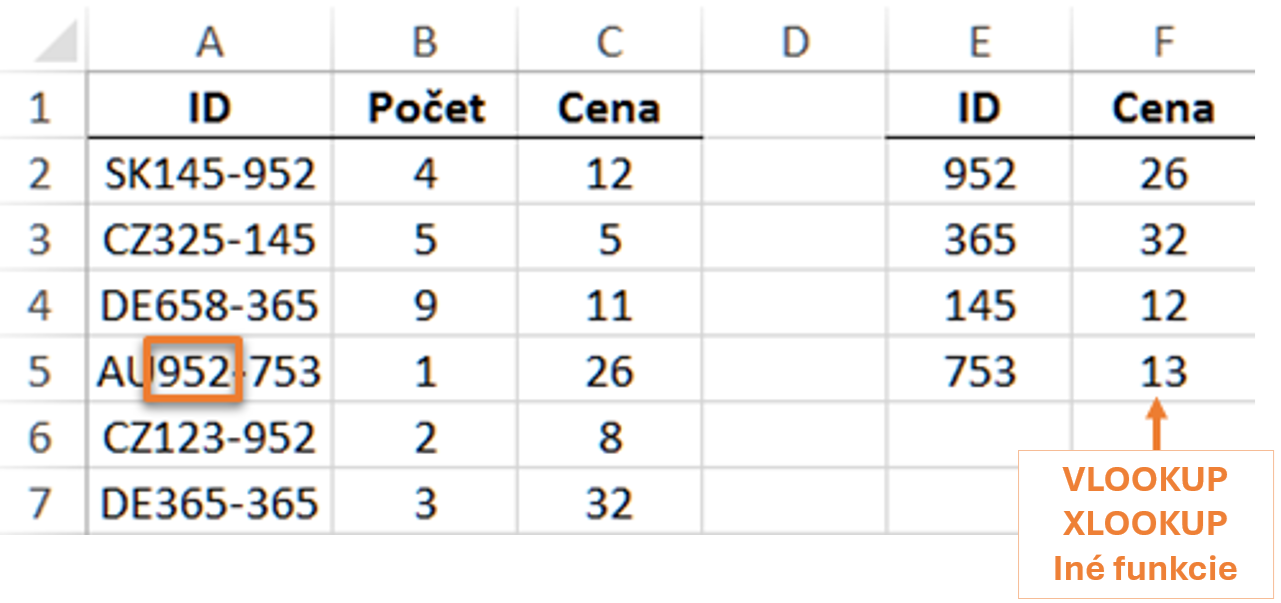Click cell containing AU952-753
Viewport: 1281px width, 603px height.
point(209,372)
